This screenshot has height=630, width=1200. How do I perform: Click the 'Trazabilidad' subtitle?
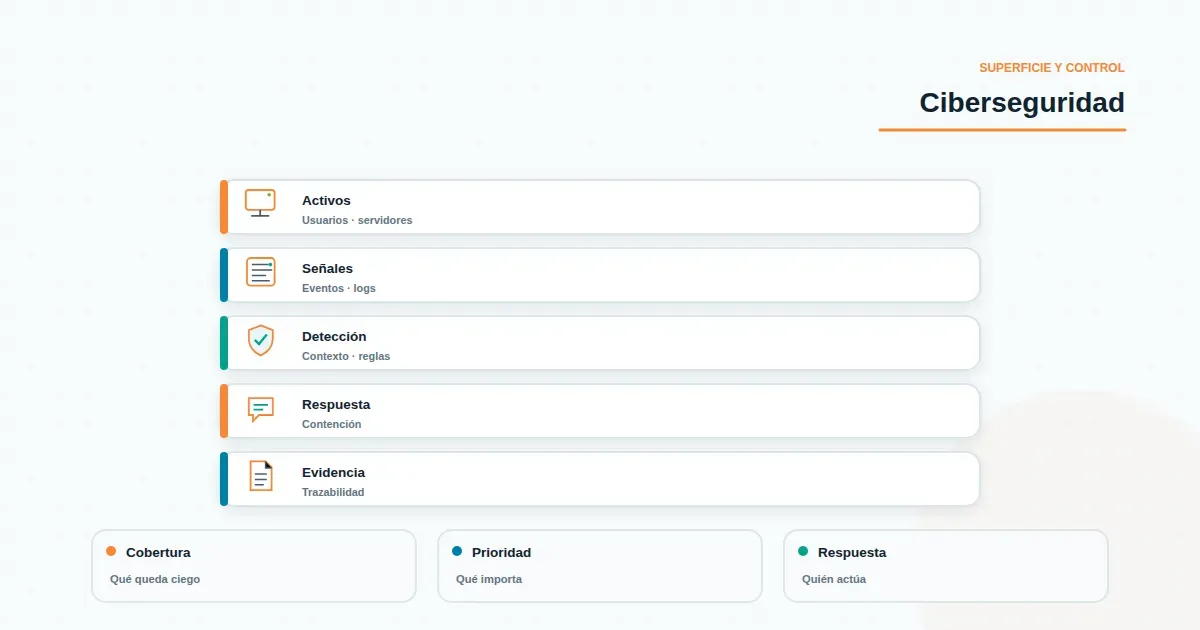[333, 492]
